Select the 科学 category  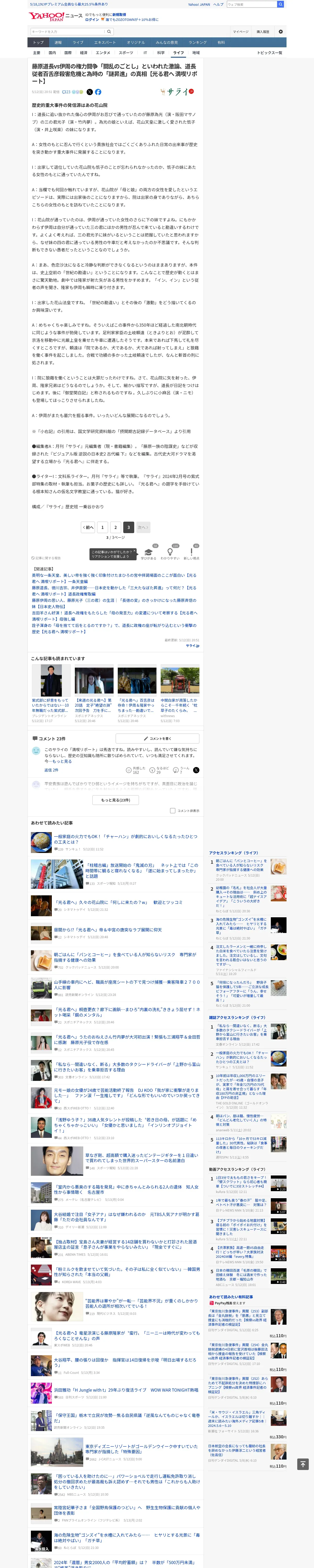[161, 53]
